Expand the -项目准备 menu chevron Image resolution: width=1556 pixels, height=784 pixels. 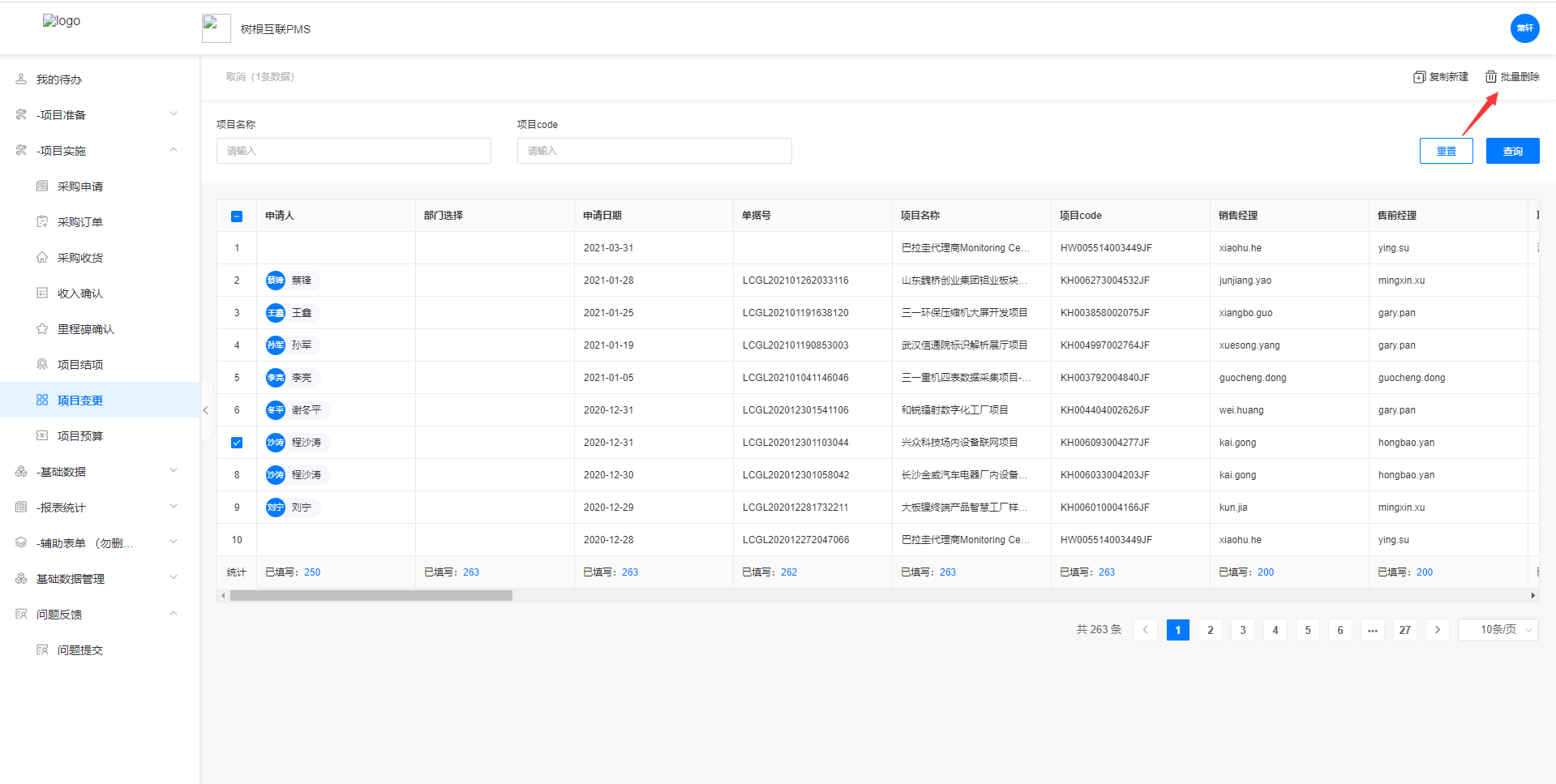[x=174, y=114]
